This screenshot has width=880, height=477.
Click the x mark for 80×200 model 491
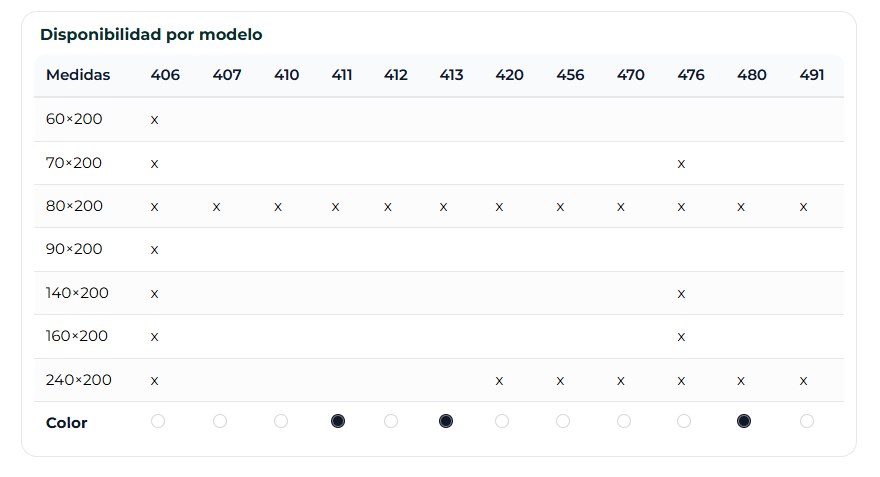[803, 207]
